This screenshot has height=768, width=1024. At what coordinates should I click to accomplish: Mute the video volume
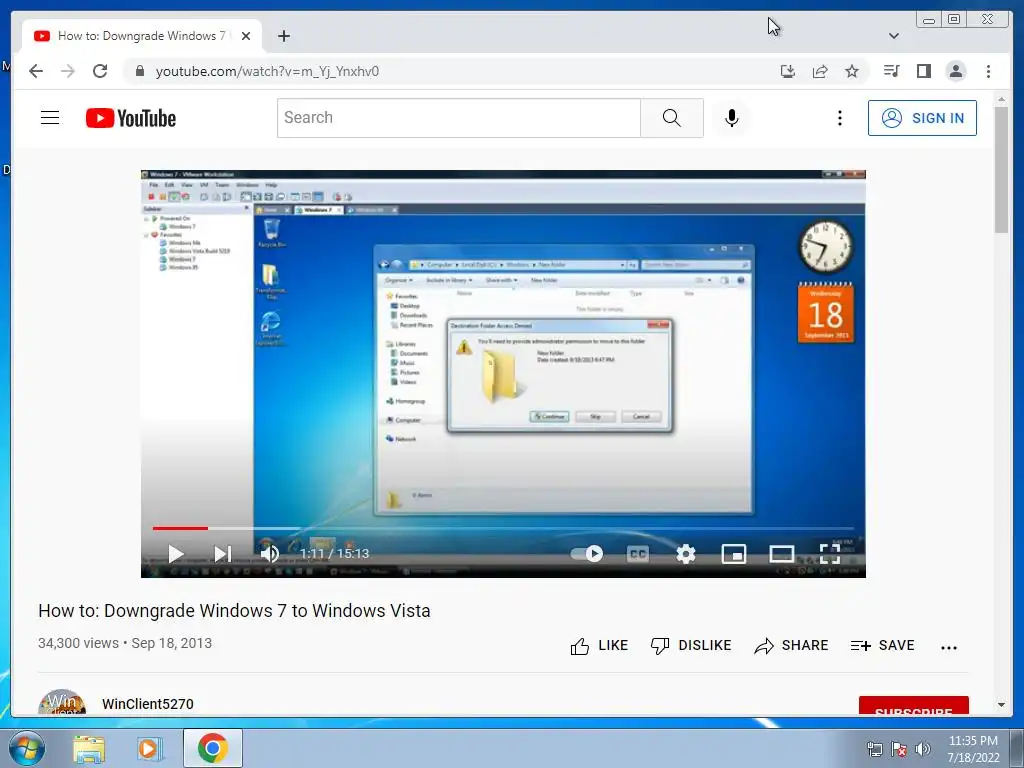[270, 554]
